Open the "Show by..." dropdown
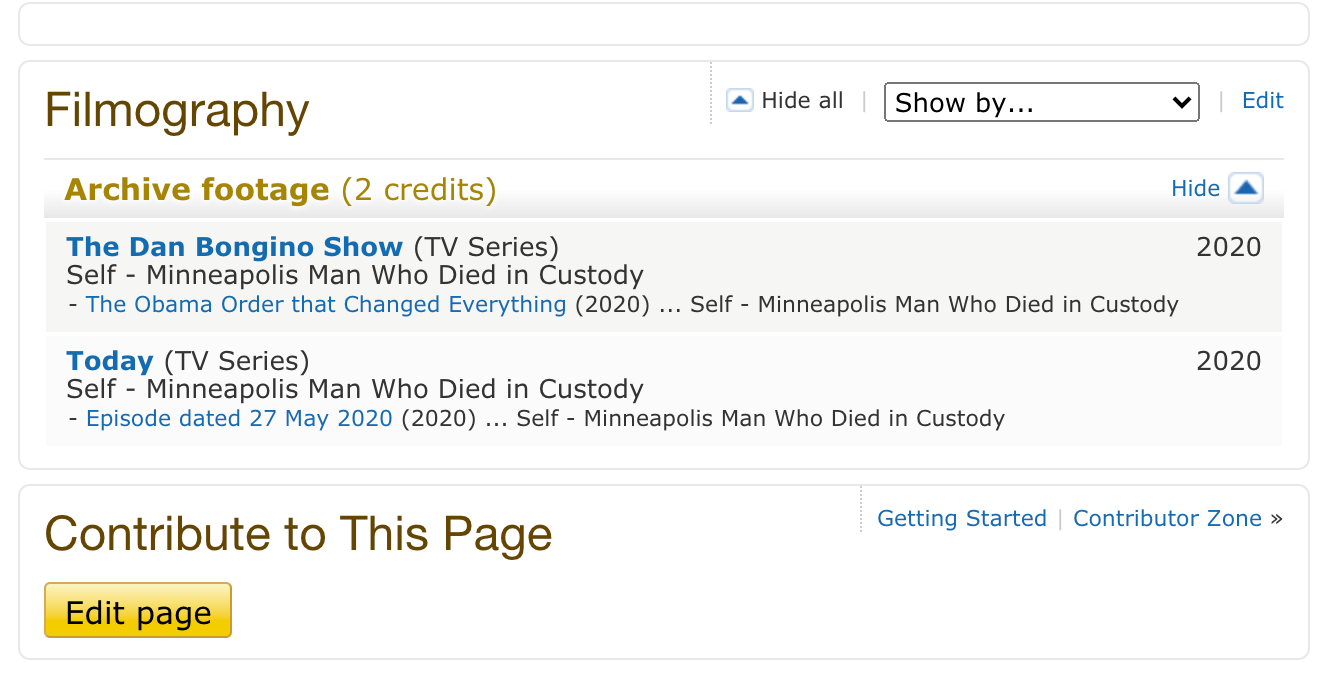This screenshot has width=1332, height=690. click(1041, 102)
